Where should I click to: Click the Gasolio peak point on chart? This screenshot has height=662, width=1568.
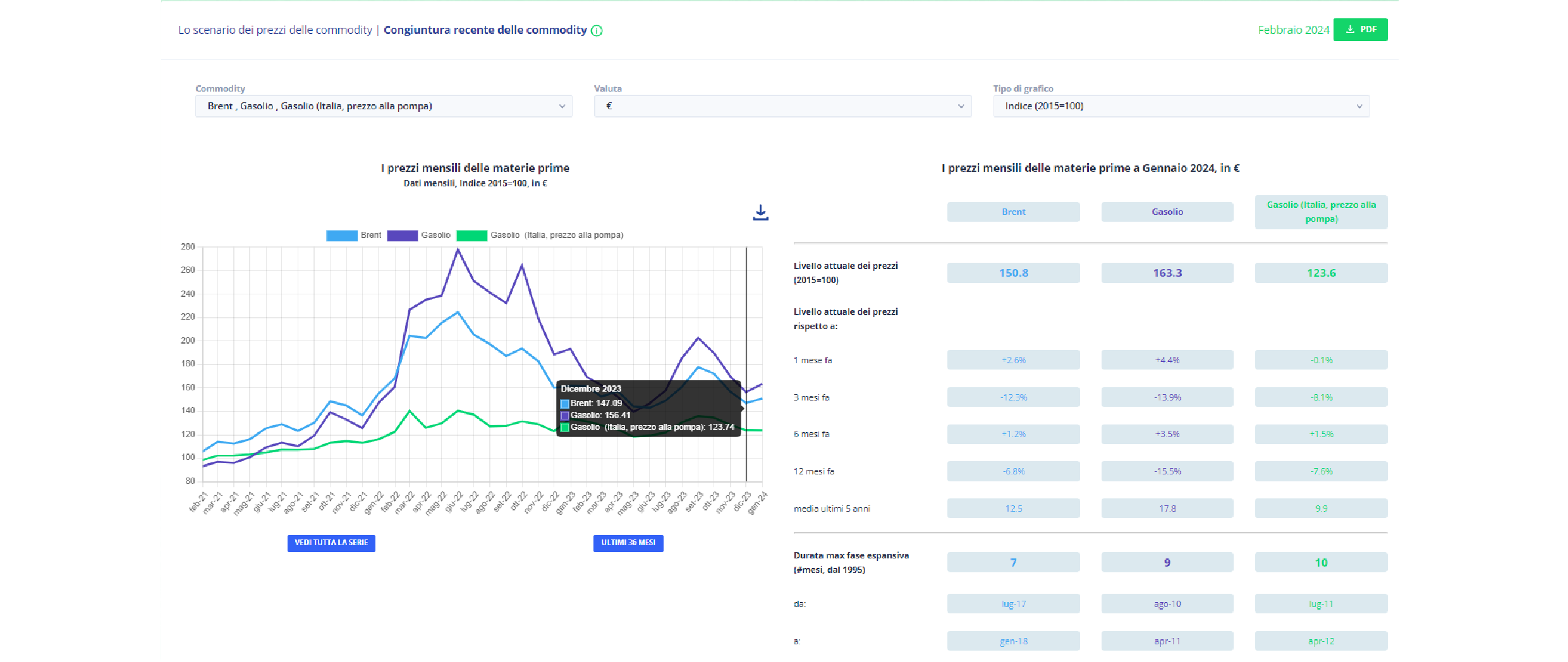[x=458, y=249]
